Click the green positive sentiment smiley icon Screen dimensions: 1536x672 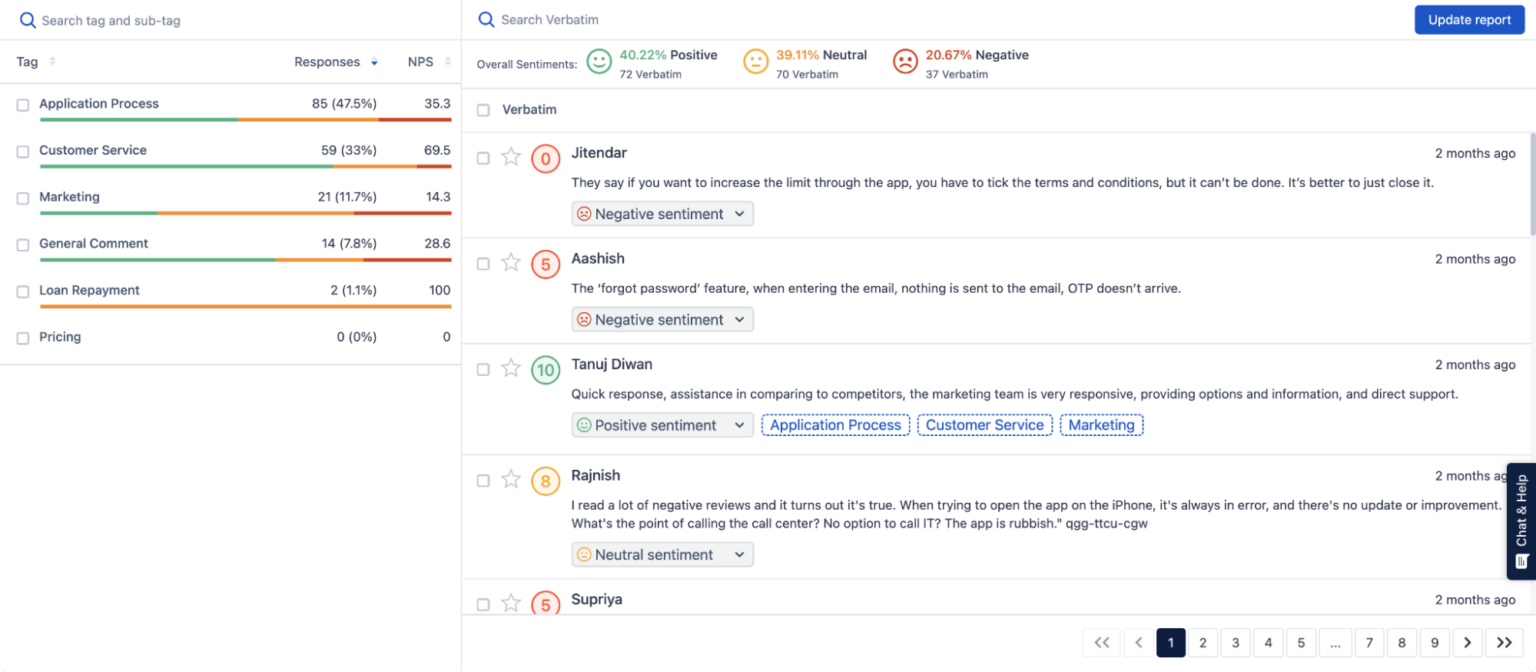(x=599, y=61)
